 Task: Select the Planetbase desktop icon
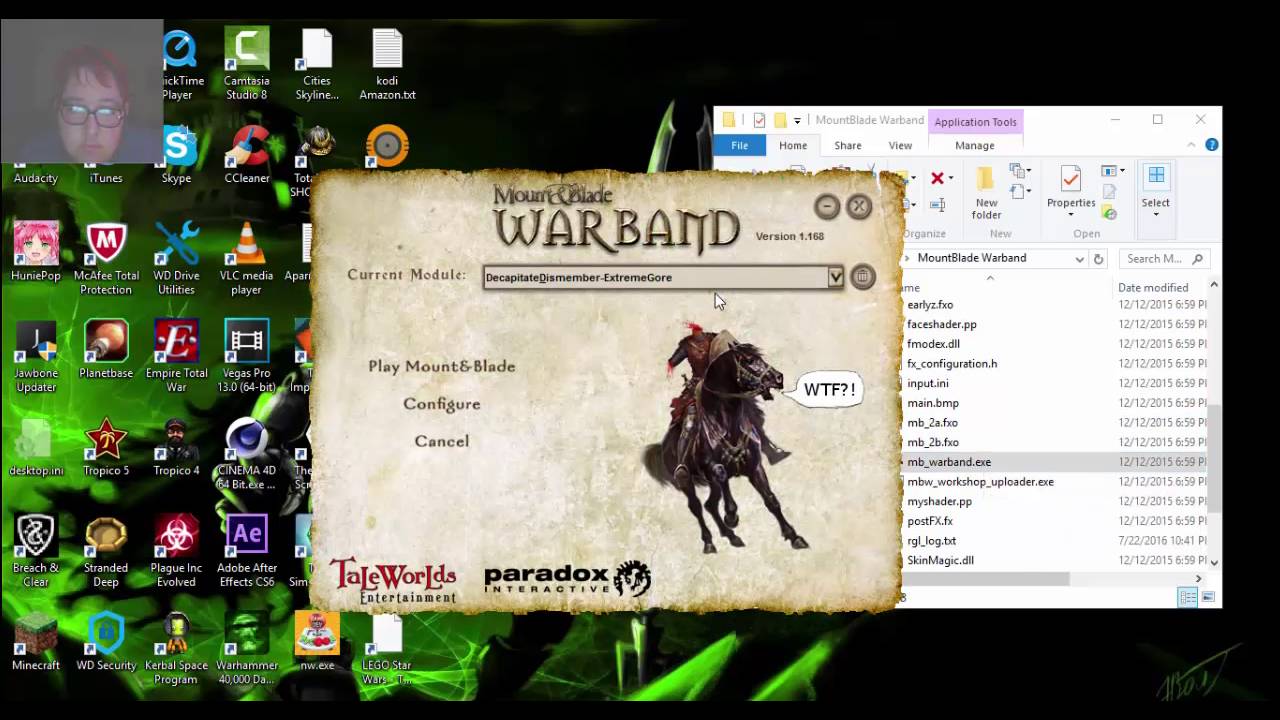click(106, 350)
